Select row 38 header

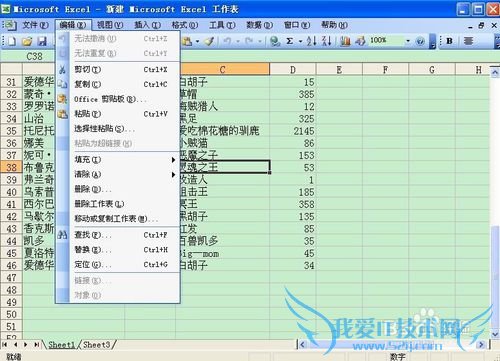pos(11,167)
